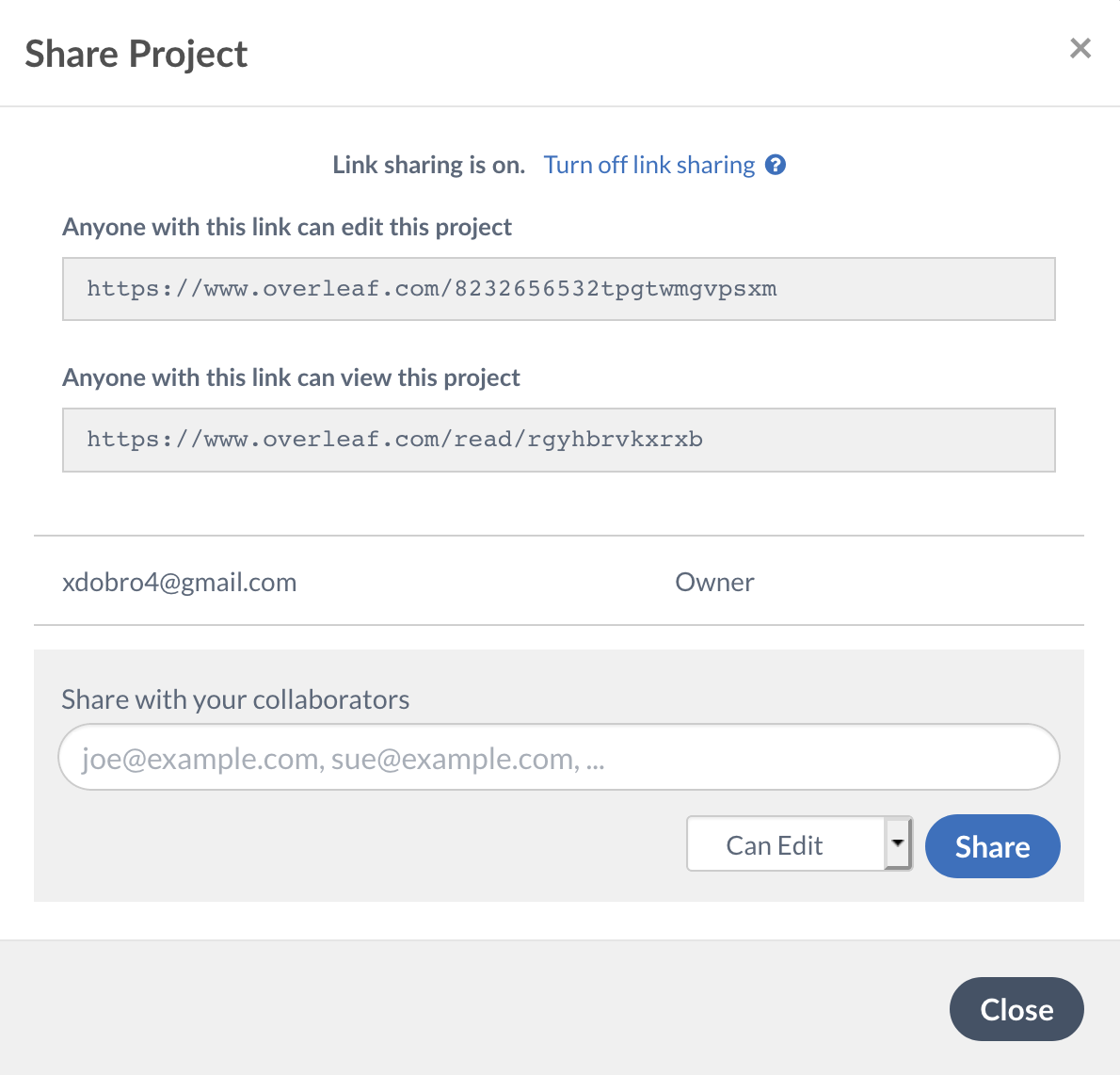Open the Can Edit permission selector
Viewport: 1120px width, 1075px height.
pos(785,844)
